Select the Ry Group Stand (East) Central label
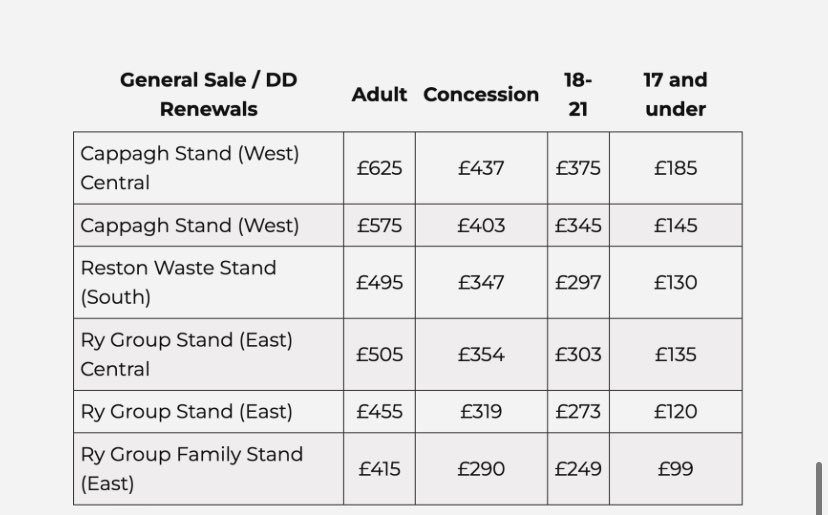The height and width of the screenshot is (515, 828). [x=186, y=354]
